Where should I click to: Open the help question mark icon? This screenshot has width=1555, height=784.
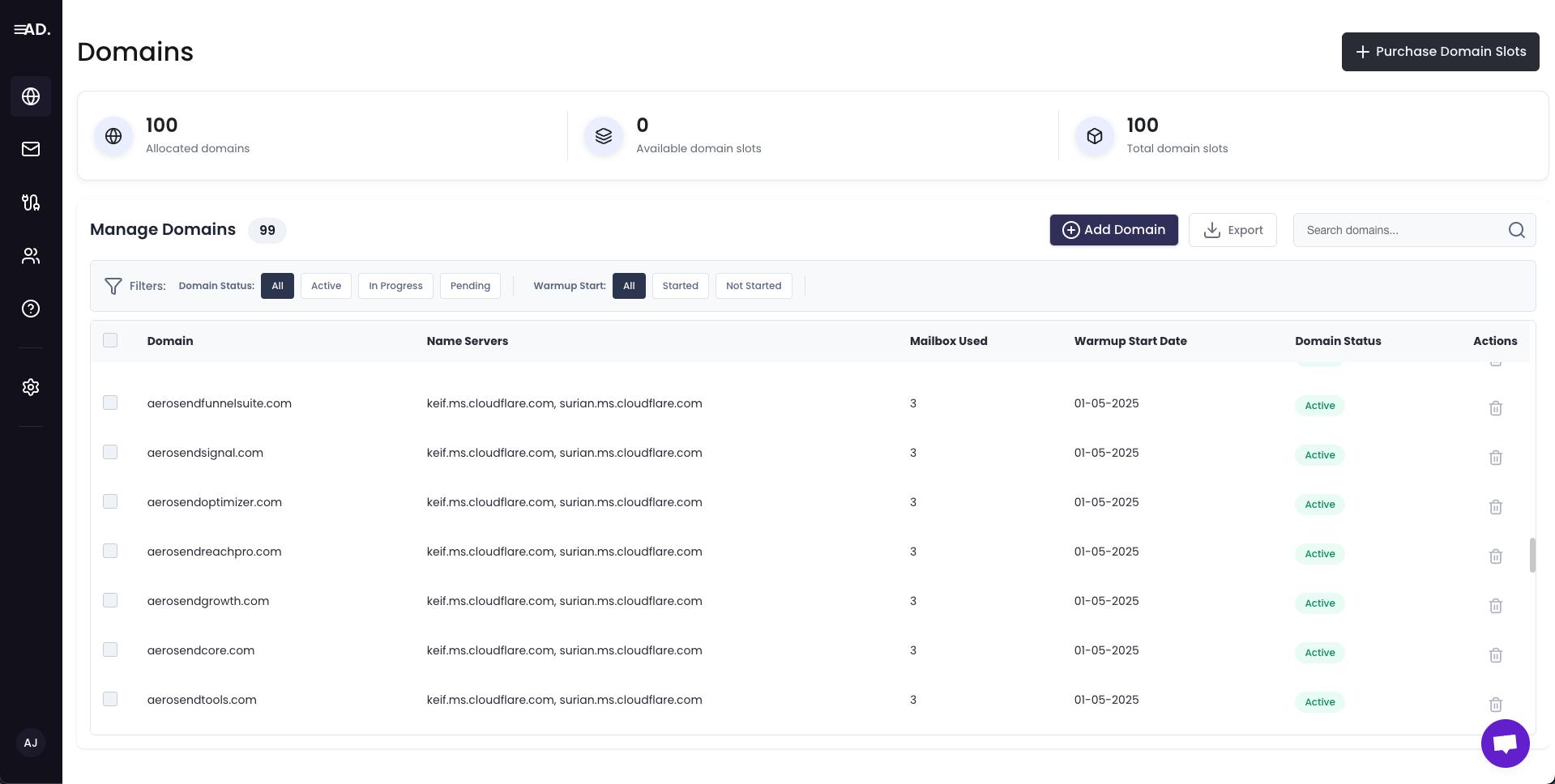coord(31,309)
